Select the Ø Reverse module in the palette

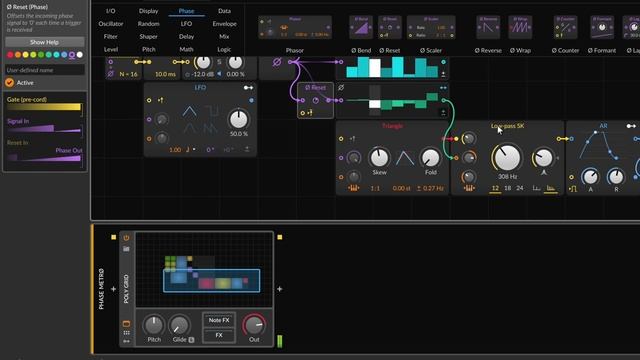pos(488,27)
